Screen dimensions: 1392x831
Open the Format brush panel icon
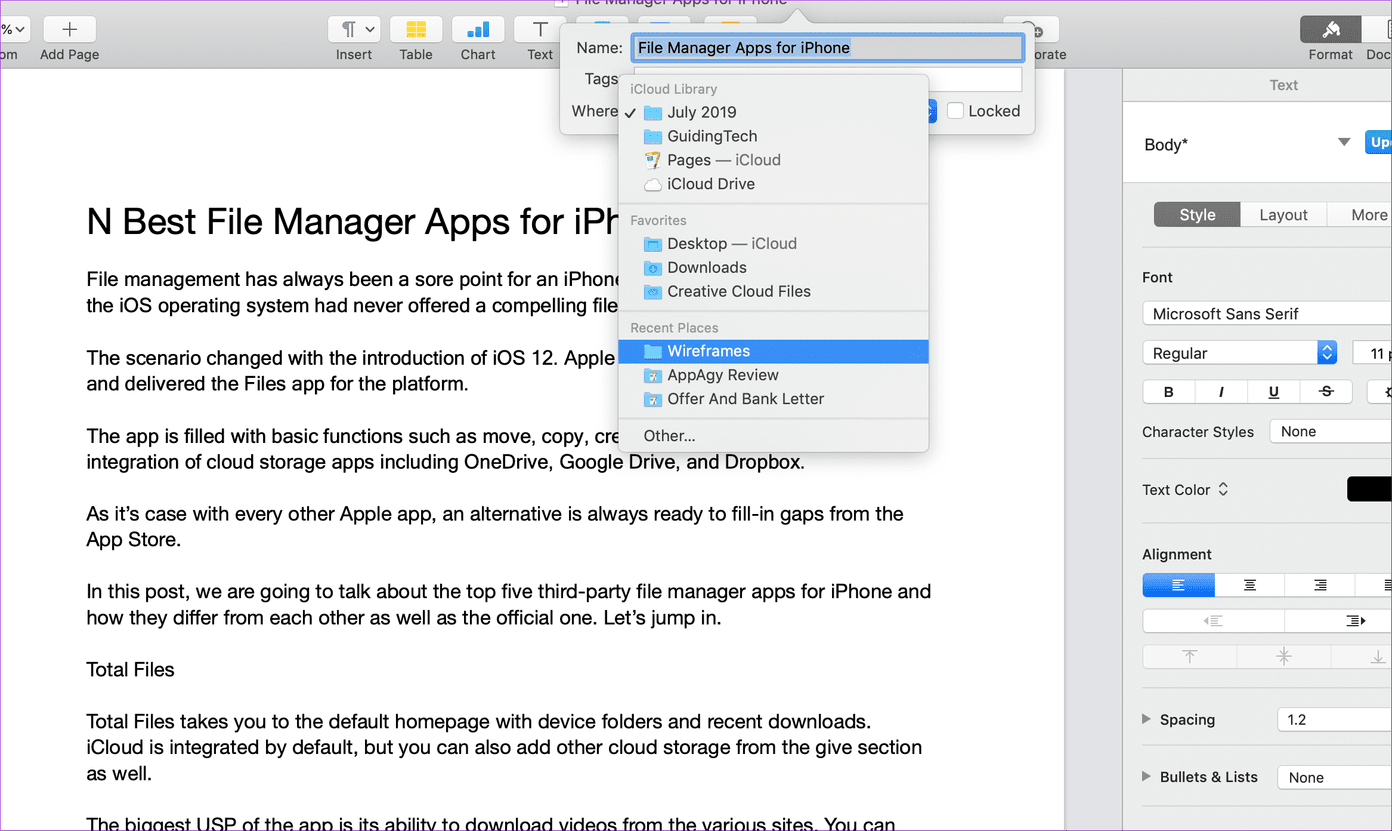tap(1330, 29)
